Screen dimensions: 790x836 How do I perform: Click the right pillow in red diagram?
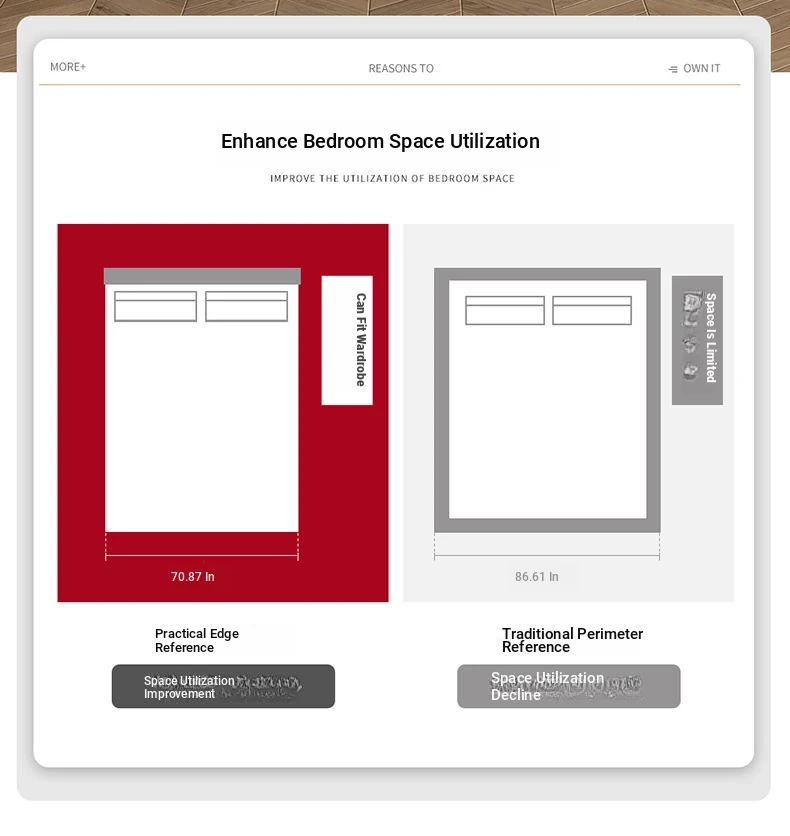click(x=246, y=306)
